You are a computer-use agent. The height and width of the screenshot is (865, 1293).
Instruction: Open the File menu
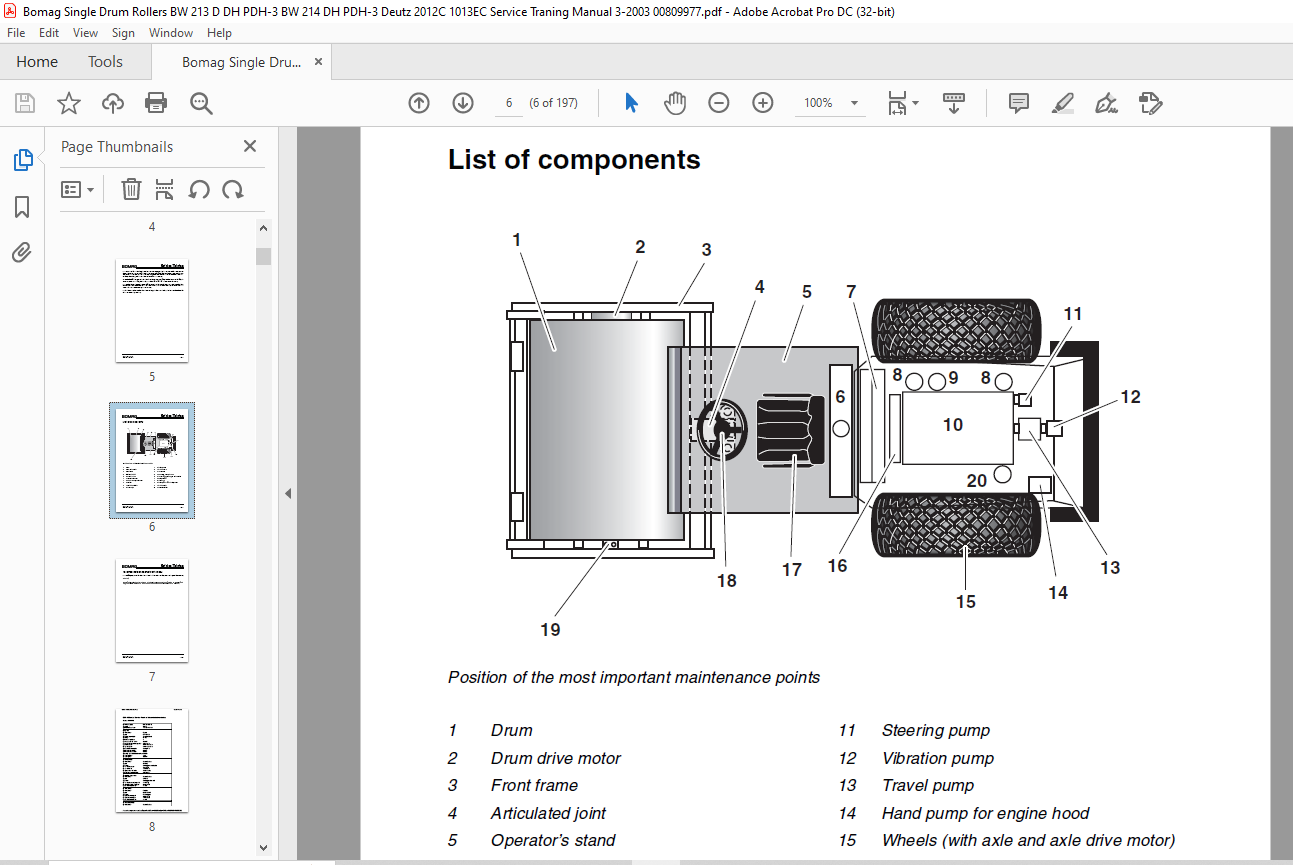(x=16, y=33)
